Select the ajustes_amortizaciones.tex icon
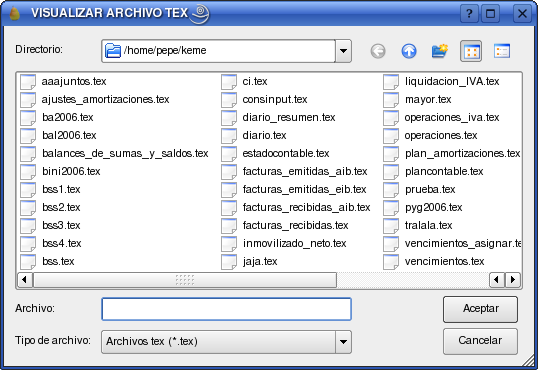This screenshot has height=370, width=538. (28, 100)
